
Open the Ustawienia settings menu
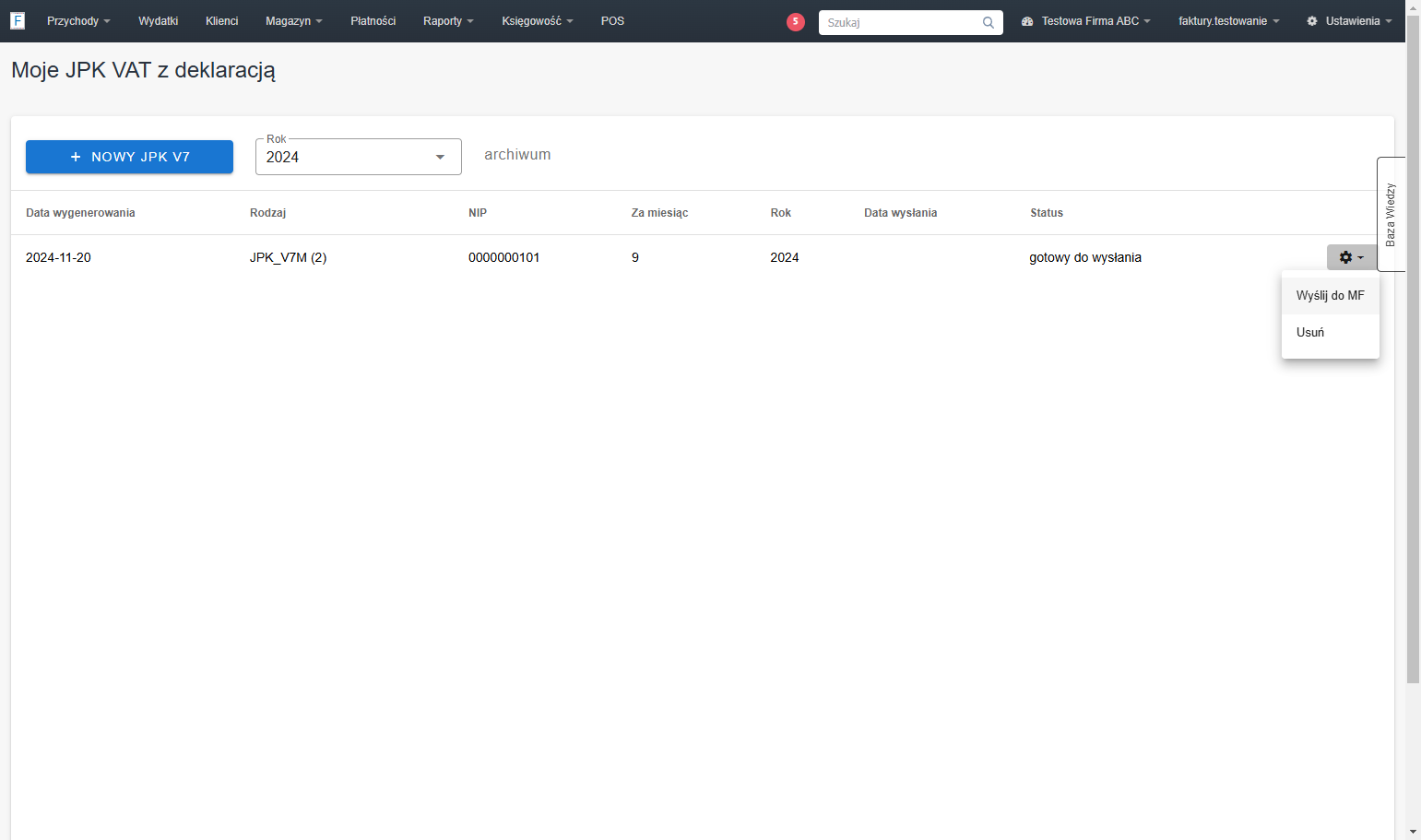pos(1349,21)
